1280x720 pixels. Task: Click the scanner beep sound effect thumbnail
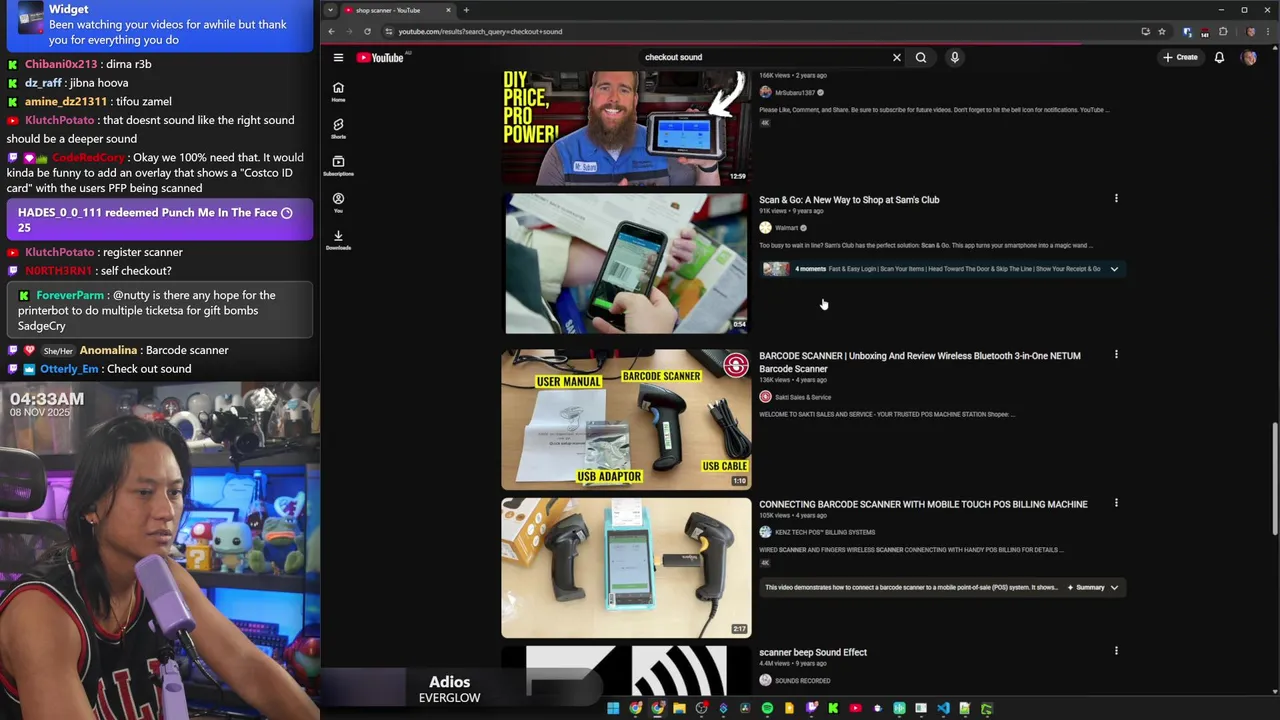tap(626, 671)
